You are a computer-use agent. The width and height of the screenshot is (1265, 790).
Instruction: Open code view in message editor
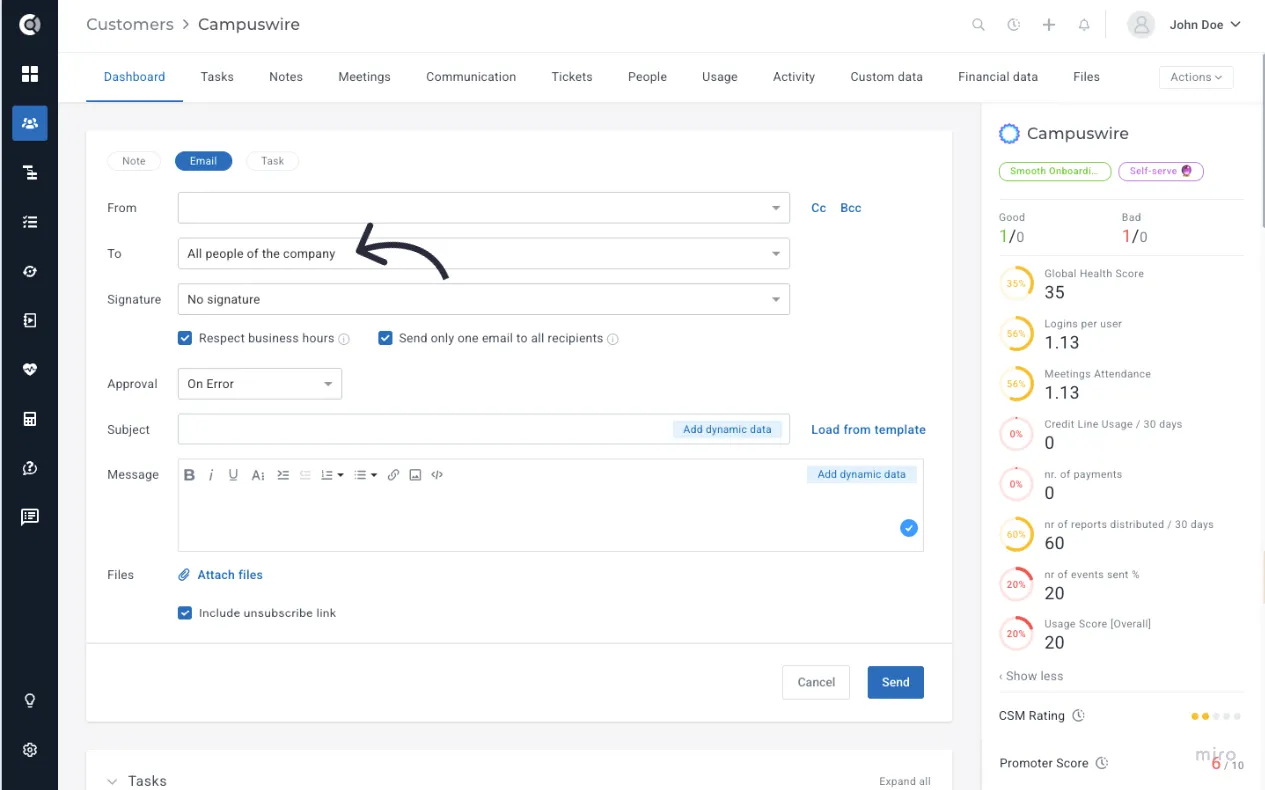437,475
